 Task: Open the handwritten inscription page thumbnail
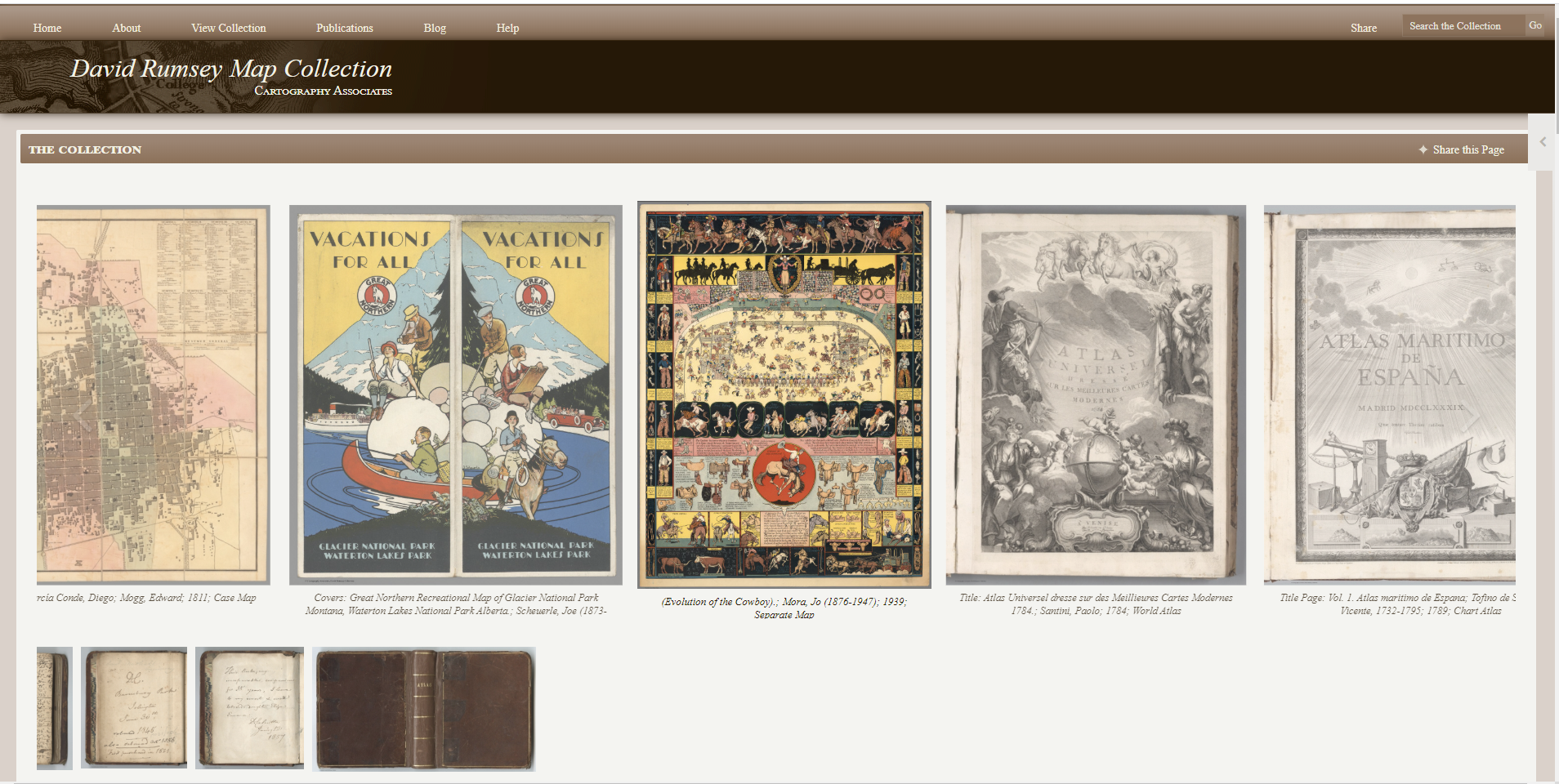tap(249, 708)
